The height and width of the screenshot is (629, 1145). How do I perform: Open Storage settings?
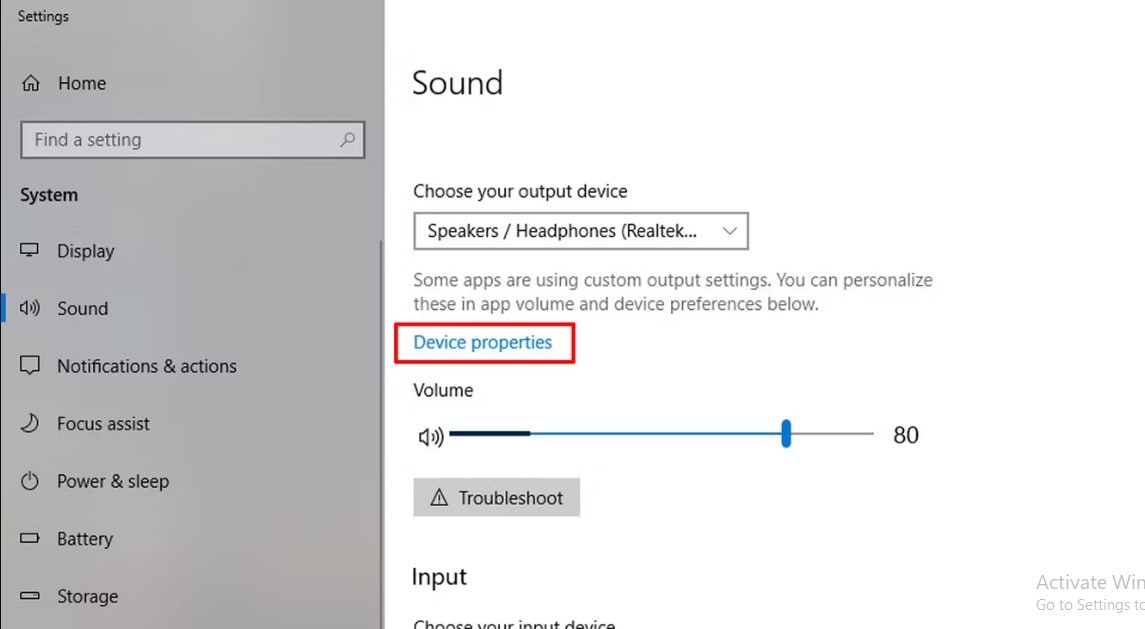87,596
